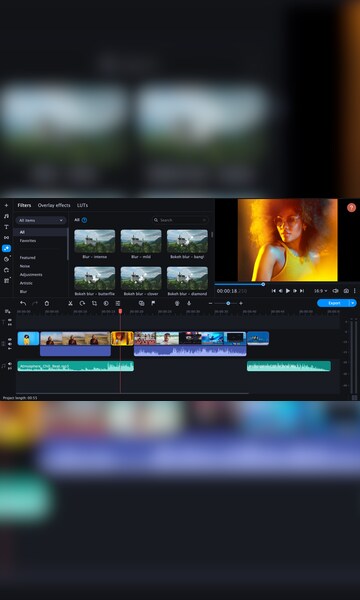The image size is (360, 600).
Task: Show info for the All filters heading
Action: tap(85, 220)
